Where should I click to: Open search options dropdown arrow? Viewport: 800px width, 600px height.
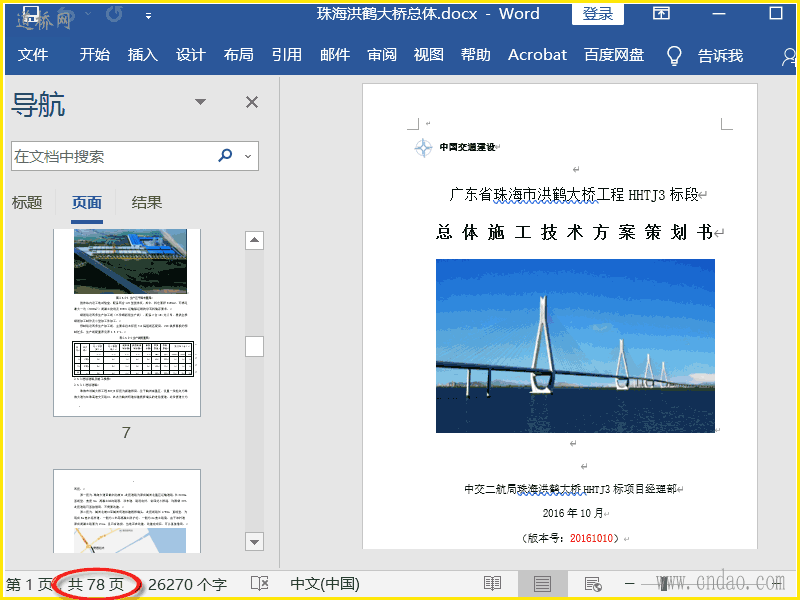[x=248, y=156]
